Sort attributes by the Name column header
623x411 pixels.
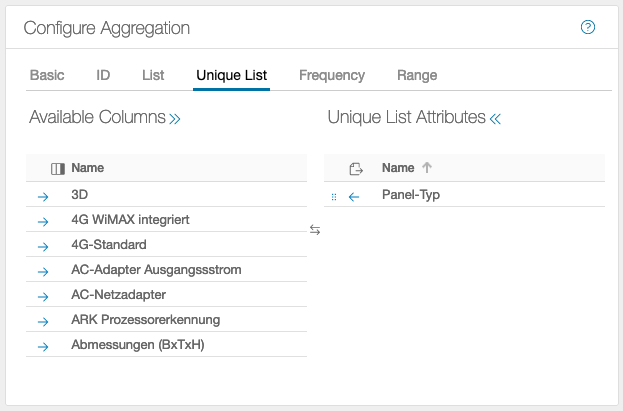point(398,168)
